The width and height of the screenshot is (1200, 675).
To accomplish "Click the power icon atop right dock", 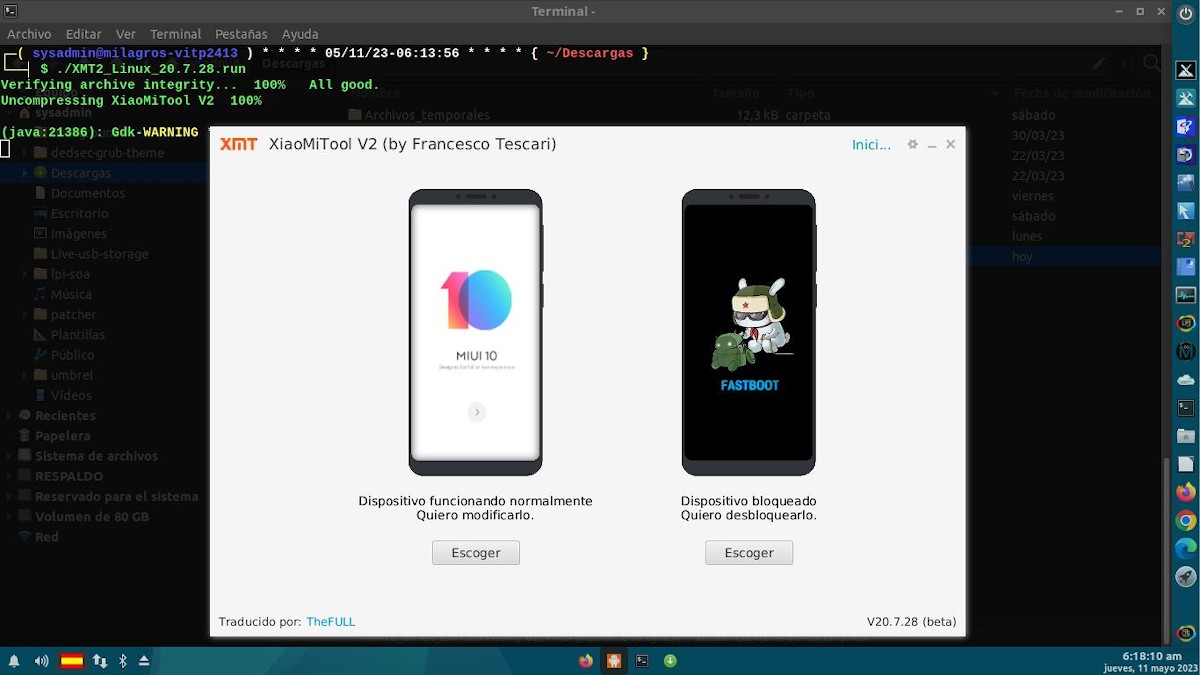I will pos(1186,12).
